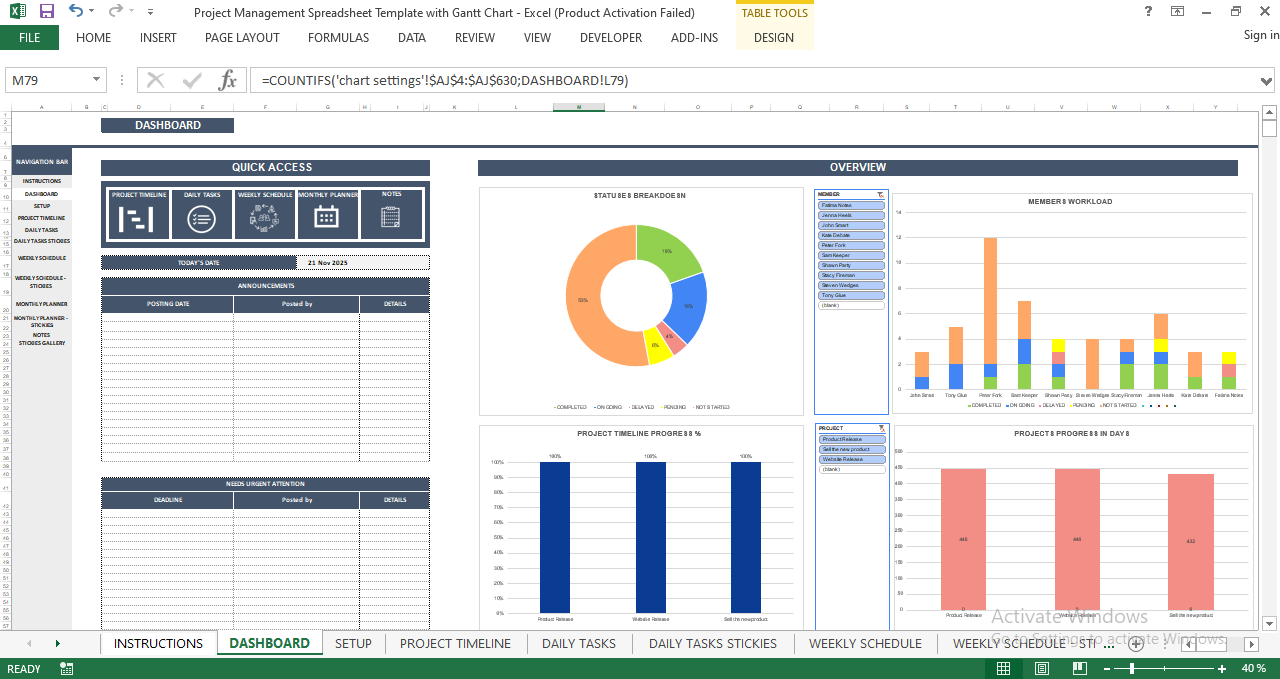Select Fatima Notes in Member slicer

click(851, 204)
